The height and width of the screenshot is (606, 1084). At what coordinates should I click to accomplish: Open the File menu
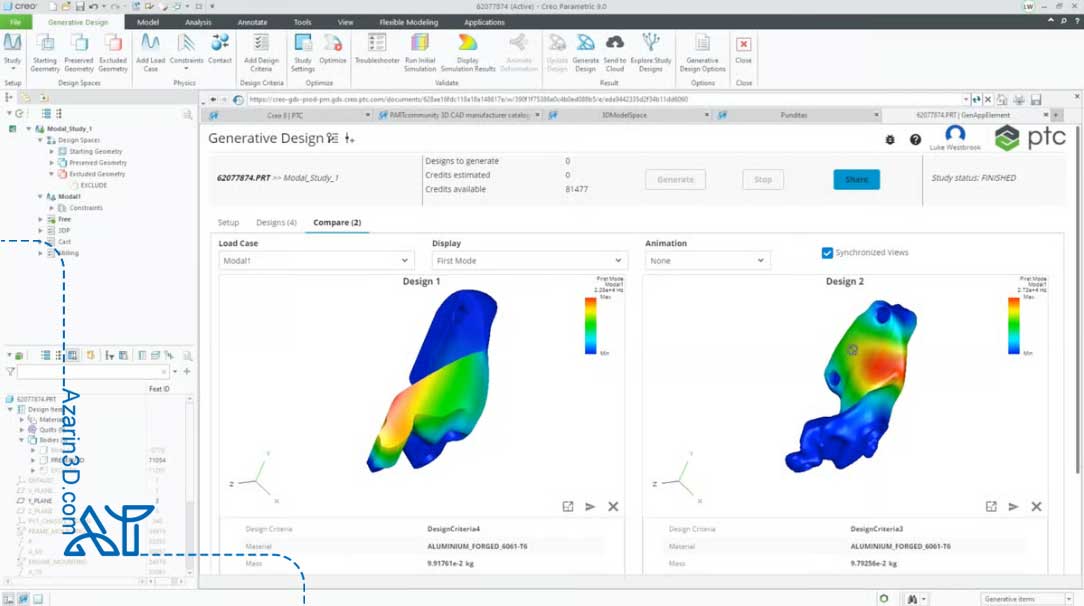tap(15, 22)
